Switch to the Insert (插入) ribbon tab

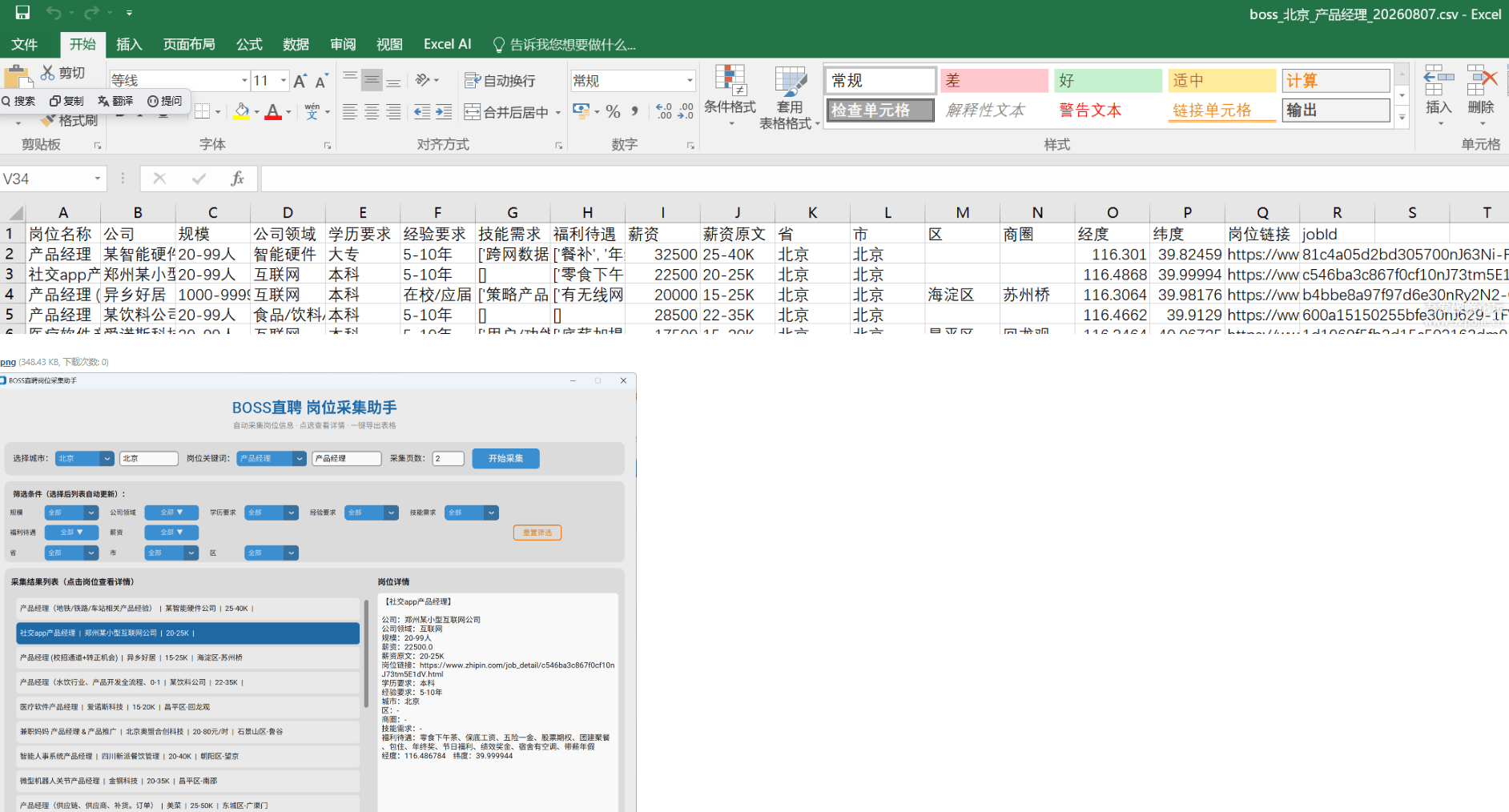click(129, 45)
